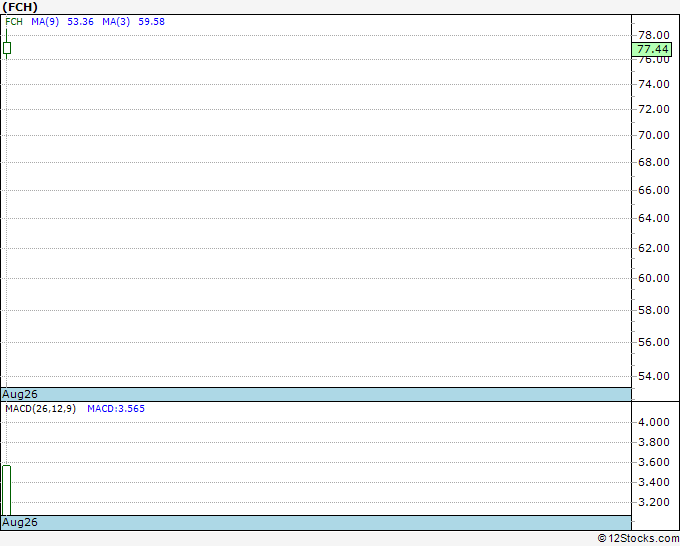Viewport: 680px width, 546px height.
Task: Click the 72.00 price axis label
Action: point(654,109)
